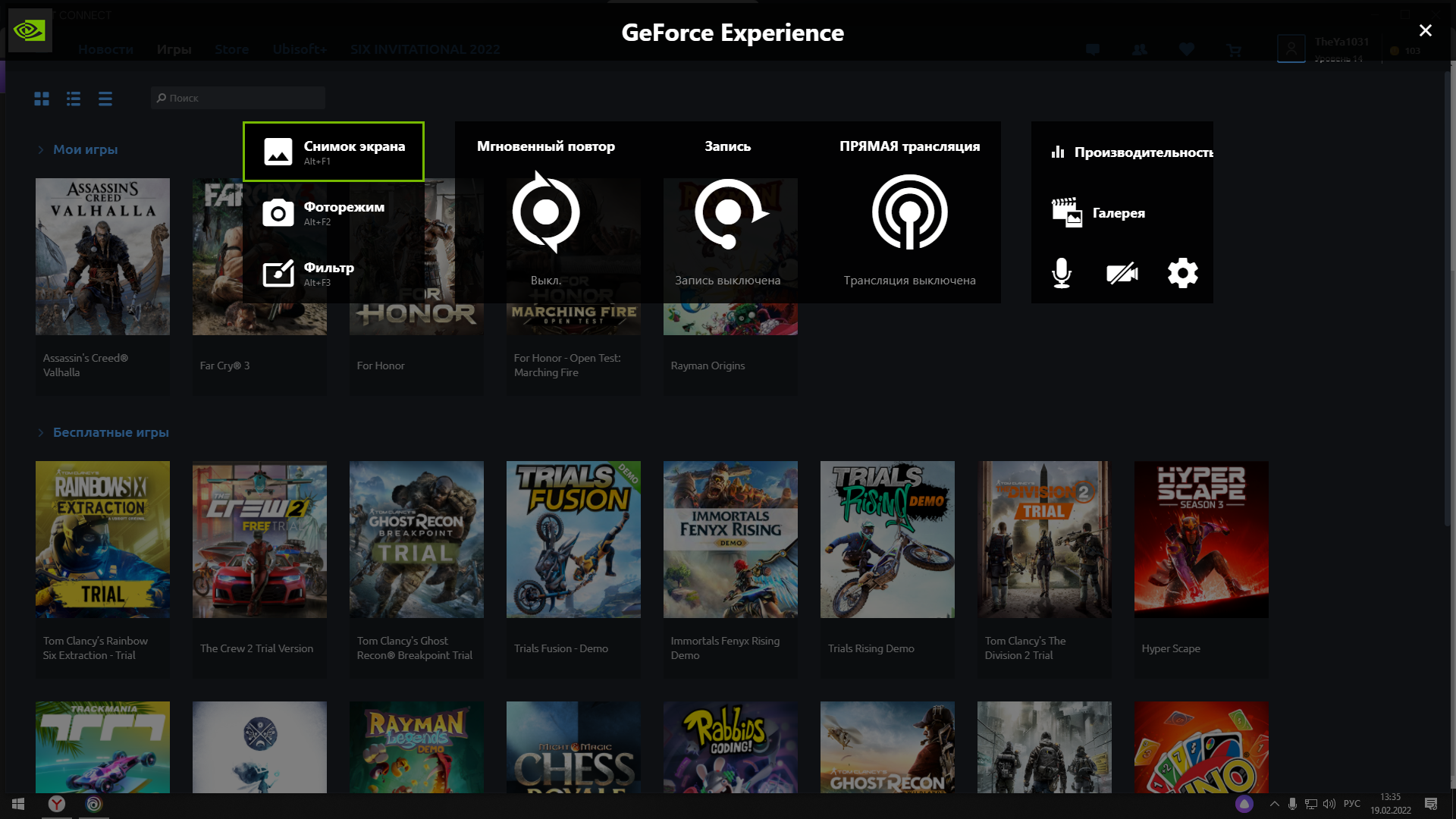Open the Store tab in Ubisoft Connect

coord(231,49)
